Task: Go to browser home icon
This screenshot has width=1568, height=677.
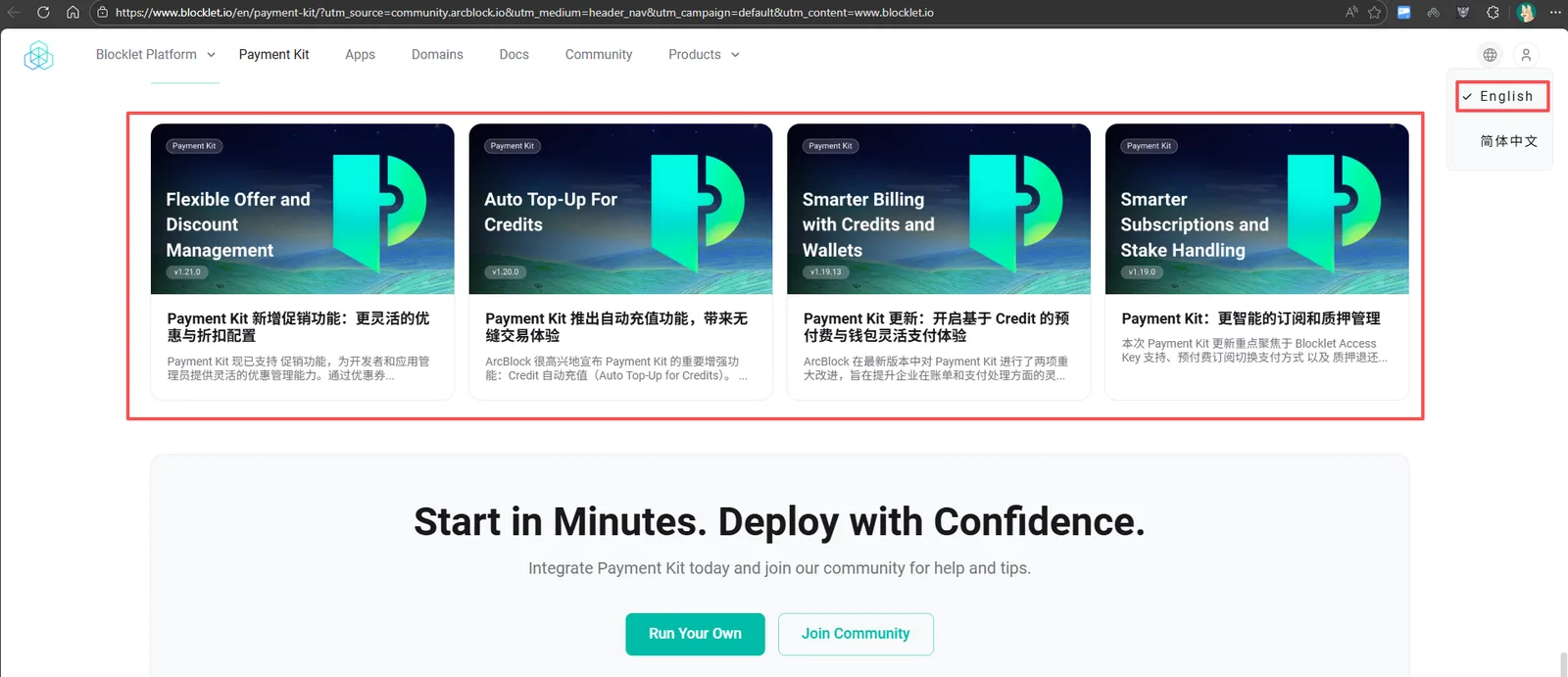Action: (x=73, y=13)
